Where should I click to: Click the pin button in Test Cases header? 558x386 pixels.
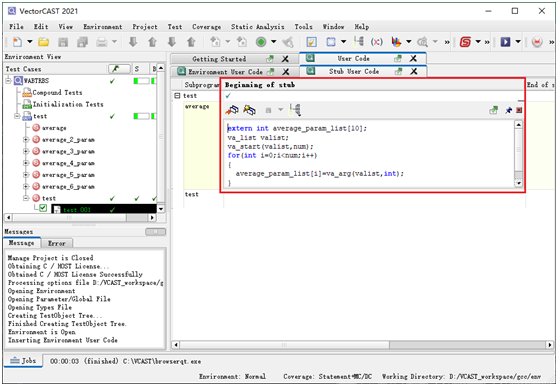click(119, 69)
